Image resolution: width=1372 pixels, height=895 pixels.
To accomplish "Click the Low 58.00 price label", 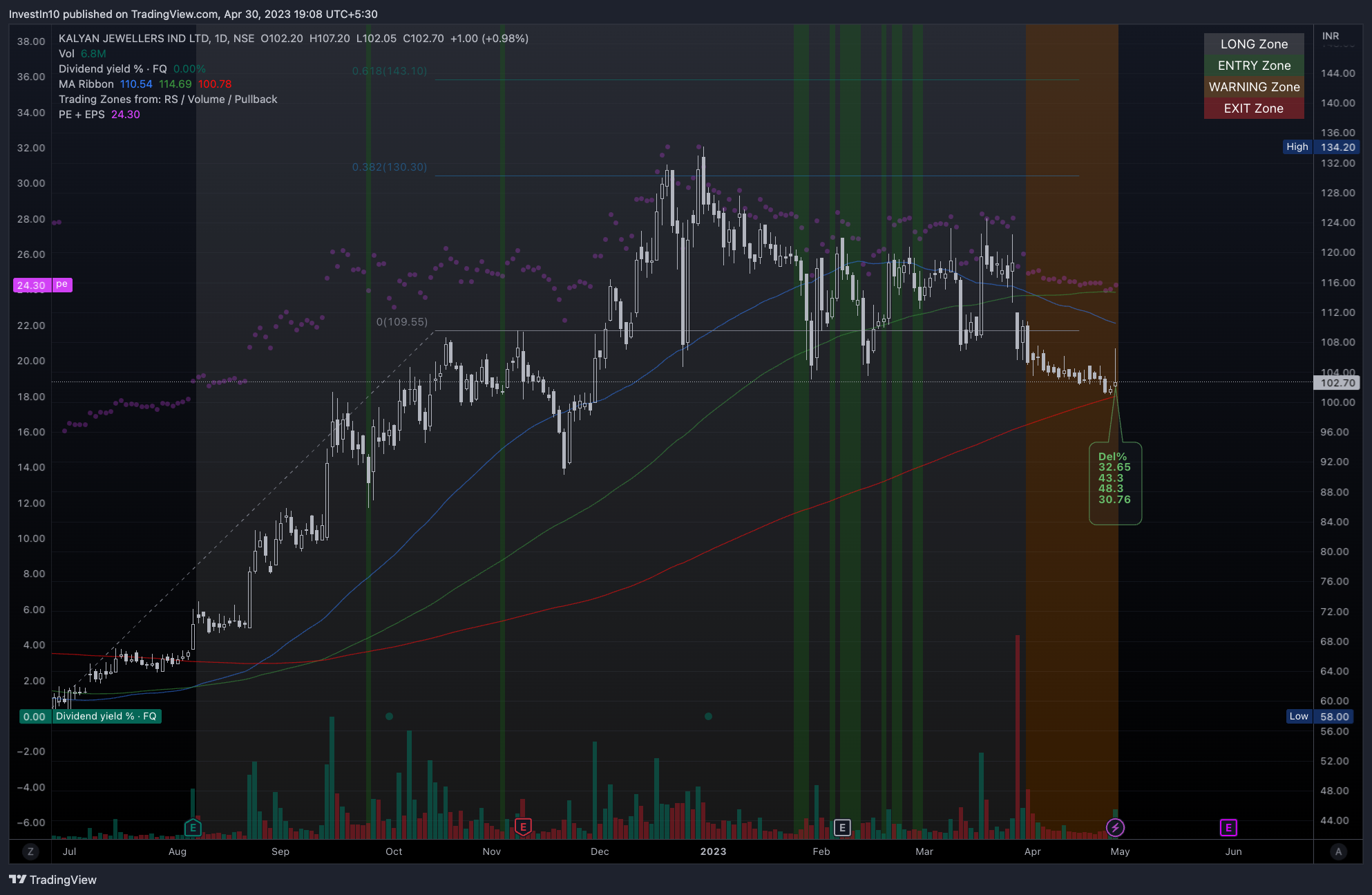I will pyautogui.click(x=1319, y=717).
